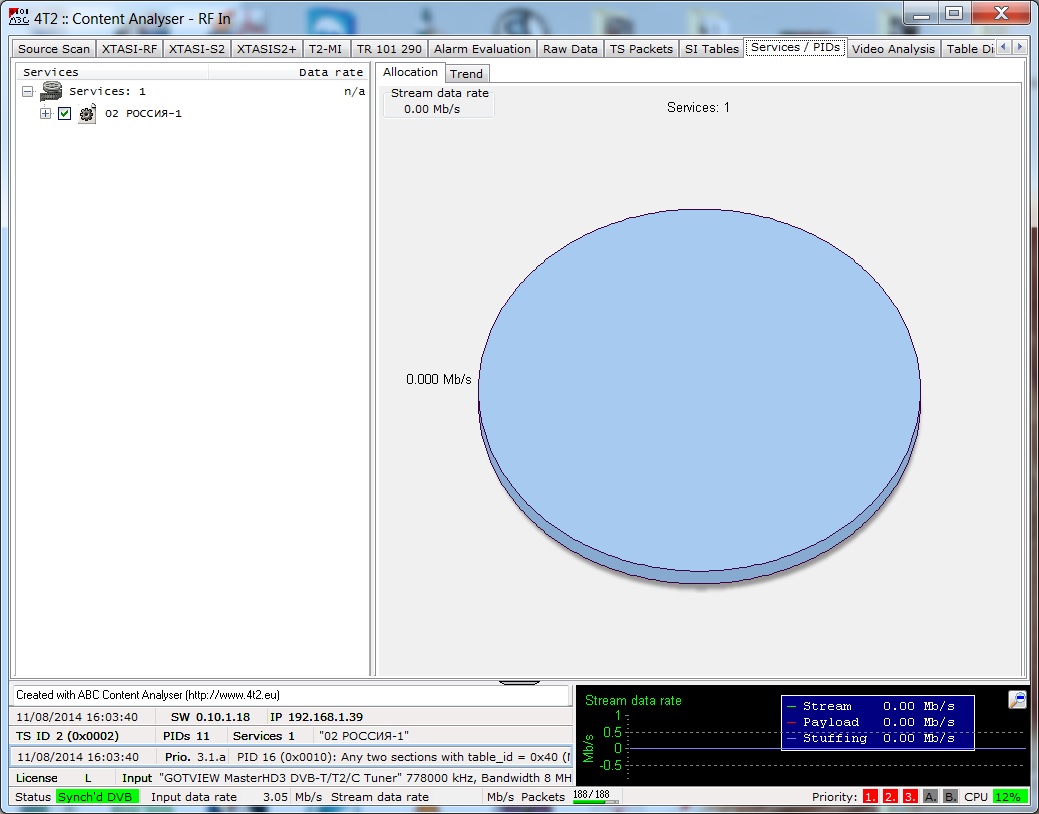Click the Synch'd DVB status indicator
Viewport: 1039px width, 814px height.
pyautogui.click(x=98, y=797)
